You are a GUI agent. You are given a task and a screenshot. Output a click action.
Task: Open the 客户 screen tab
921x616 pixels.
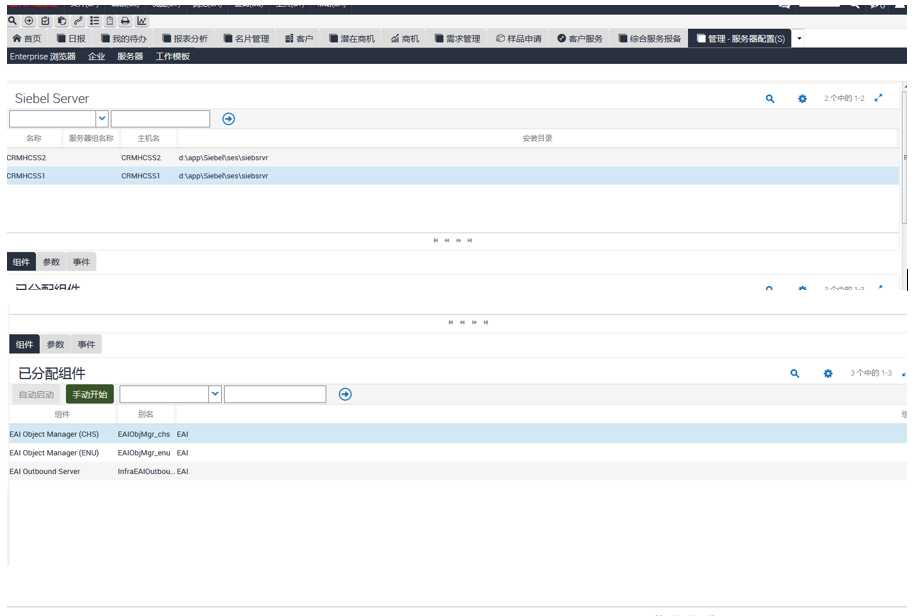tap(299, 38)
